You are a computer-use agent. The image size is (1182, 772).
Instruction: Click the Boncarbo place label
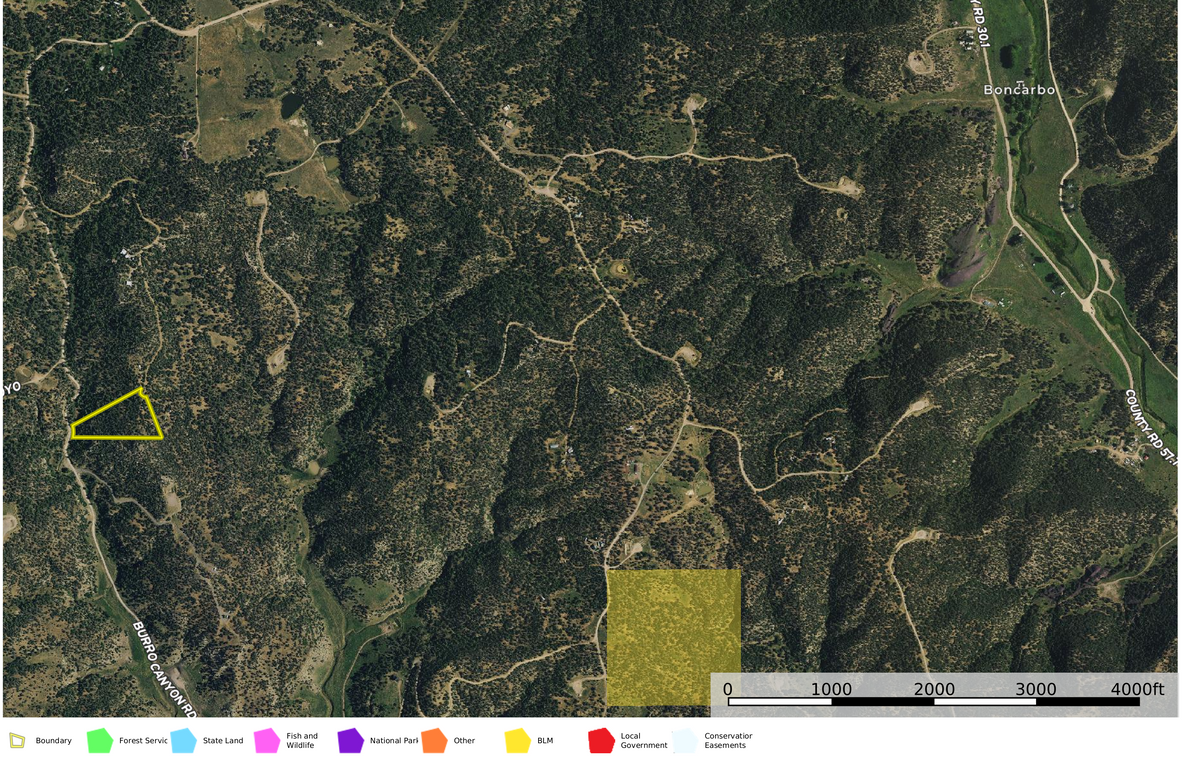tap(1019, 90)
